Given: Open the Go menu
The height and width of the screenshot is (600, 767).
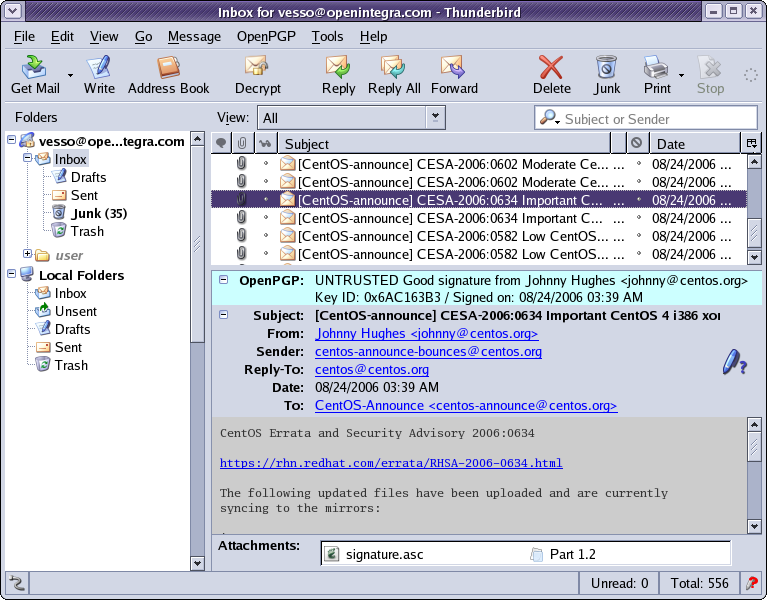Looking at the screenshot, I should point(143,37).
